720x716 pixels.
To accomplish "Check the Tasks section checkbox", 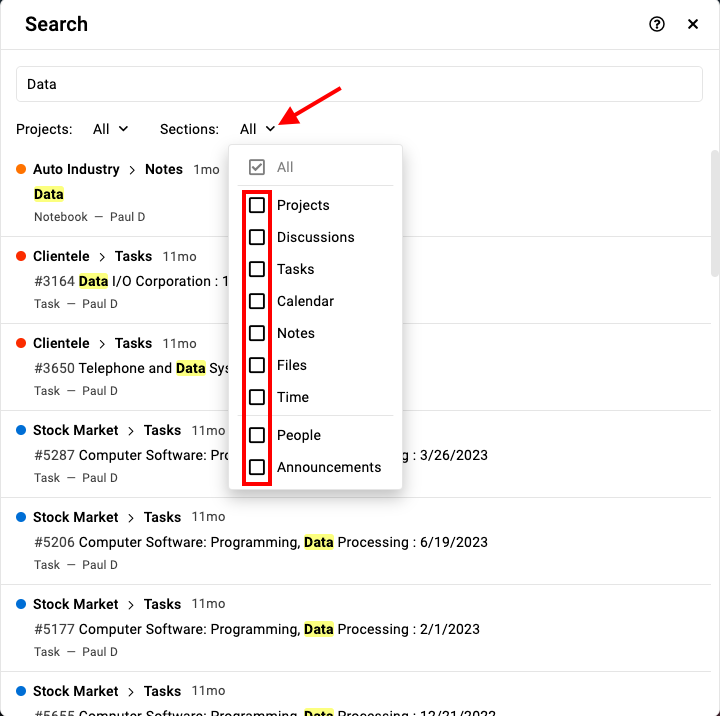I will tap(257, 269).
